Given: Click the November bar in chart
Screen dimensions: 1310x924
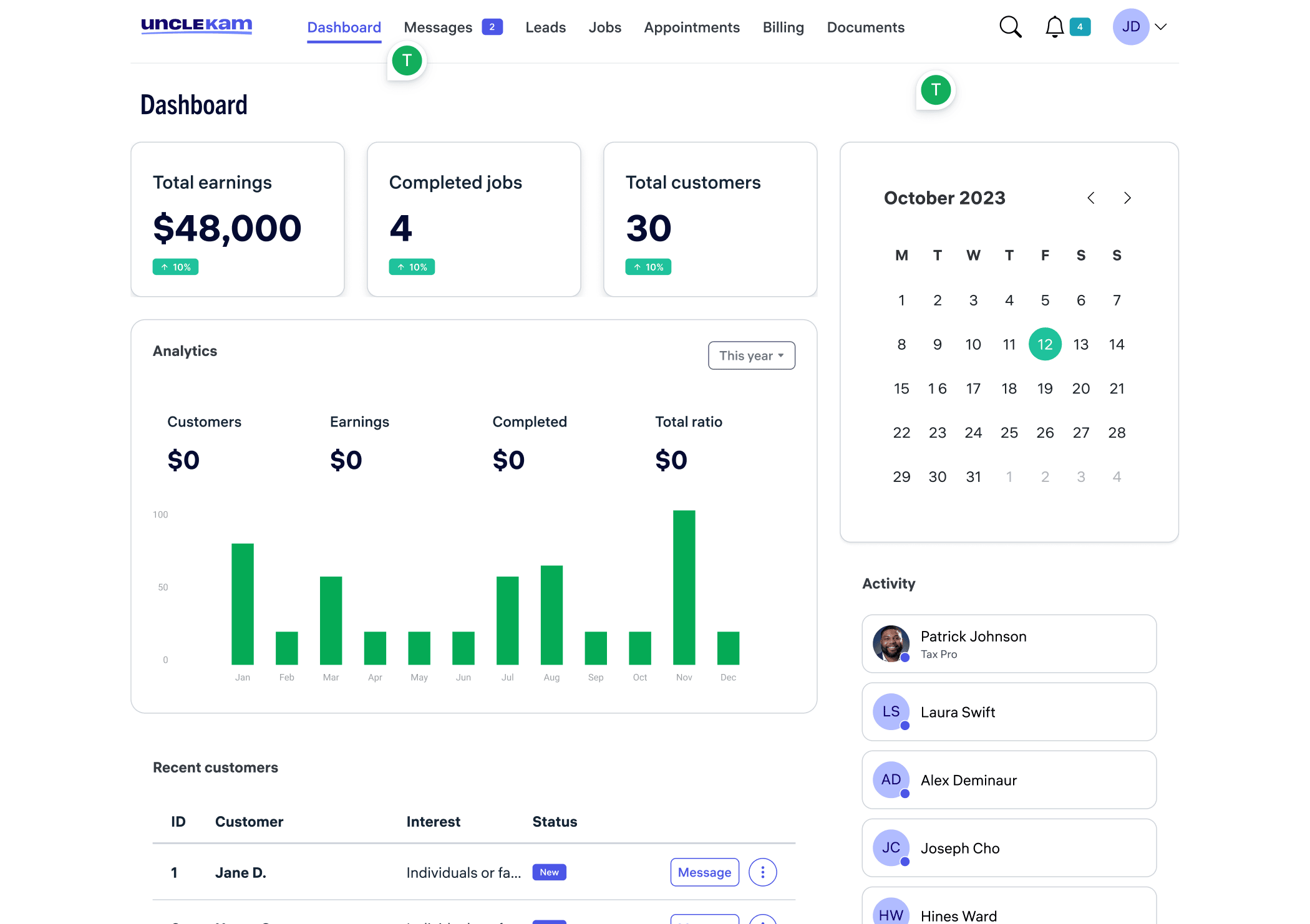Looking at the screenshot, I should tap(684, 587).
